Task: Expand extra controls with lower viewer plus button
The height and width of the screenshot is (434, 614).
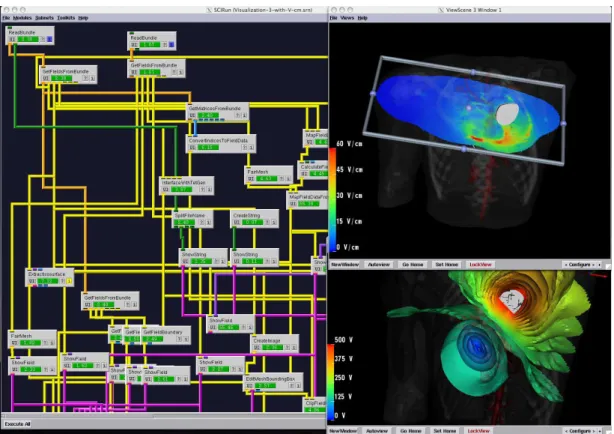Action: (600, 431)
